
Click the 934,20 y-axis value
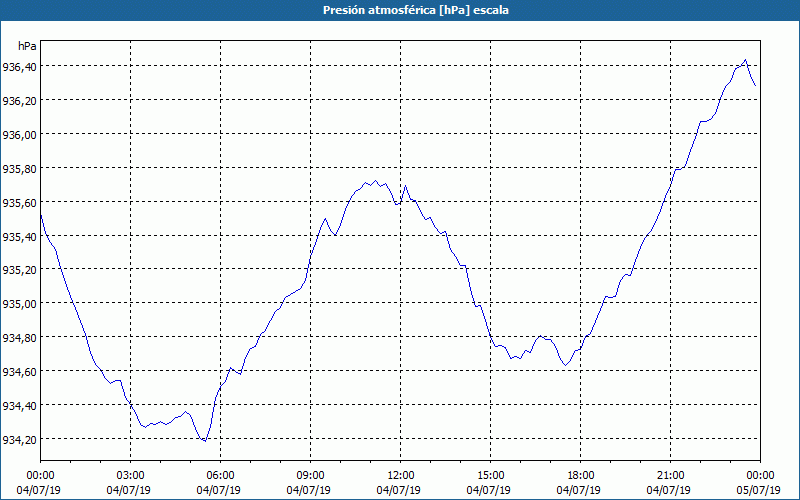point(19,439)
